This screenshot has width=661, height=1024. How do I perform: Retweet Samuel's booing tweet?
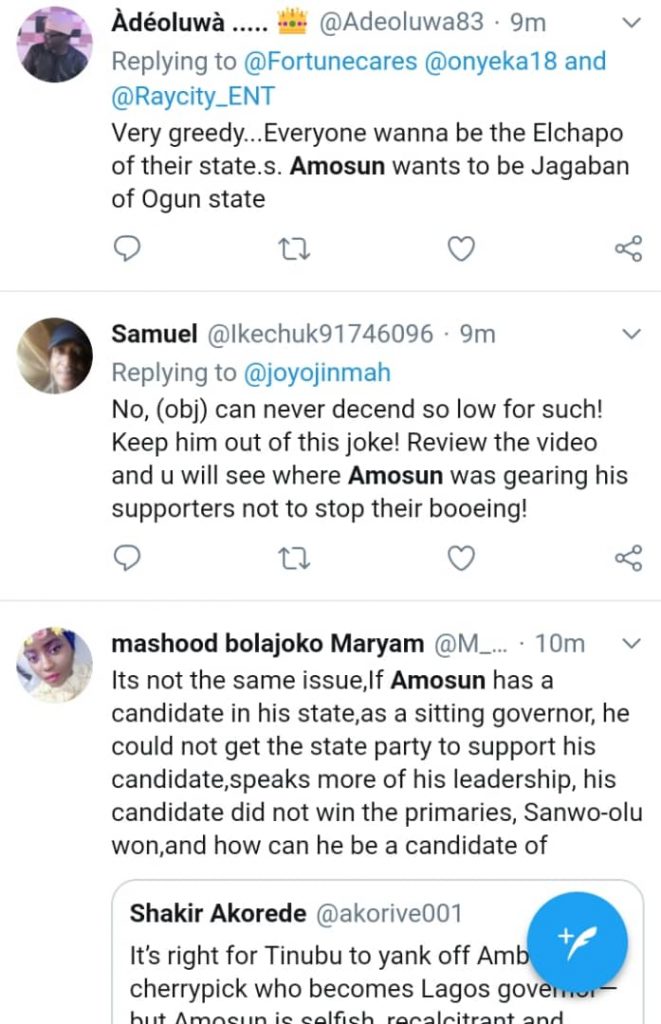(294, 557)
